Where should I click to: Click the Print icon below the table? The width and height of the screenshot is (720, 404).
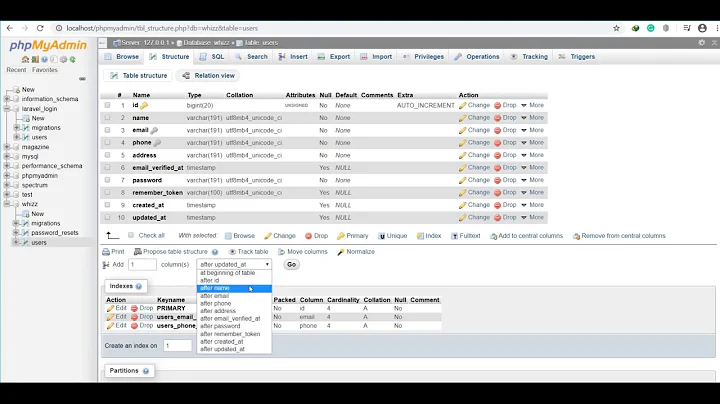pyautogui.click(x=106, y=252)
